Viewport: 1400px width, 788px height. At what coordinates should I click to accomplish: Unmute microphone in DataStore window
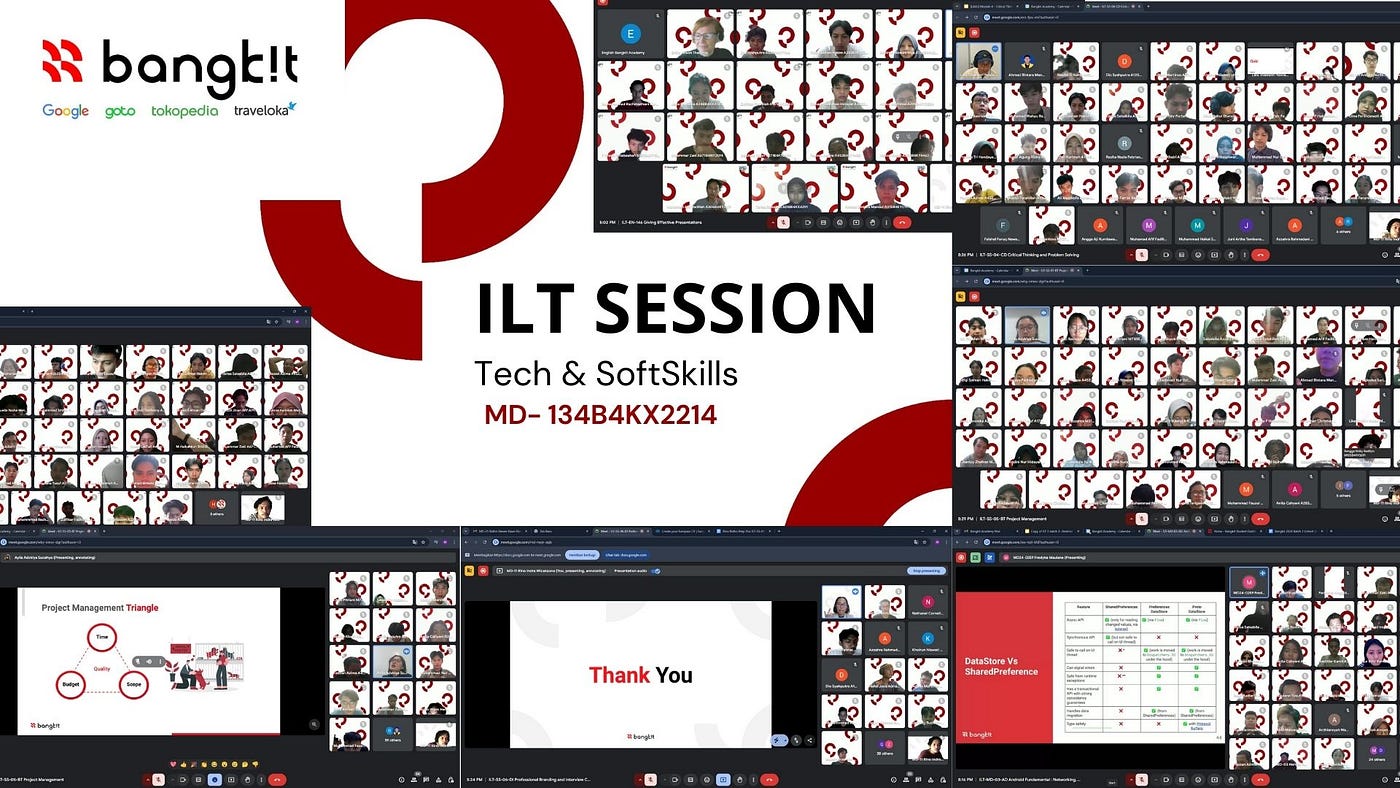coord(1141,779)
